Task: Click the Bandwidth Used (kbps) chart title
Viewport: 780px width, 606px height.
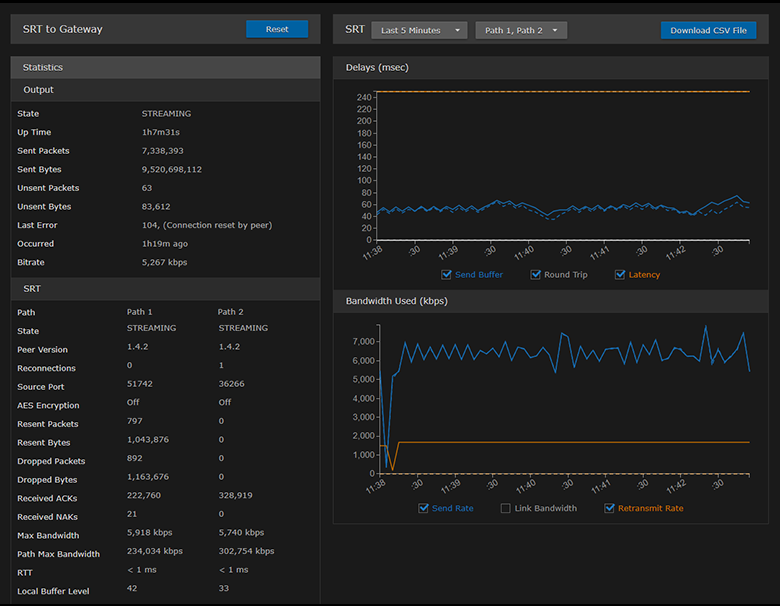Action: point(396,300)
